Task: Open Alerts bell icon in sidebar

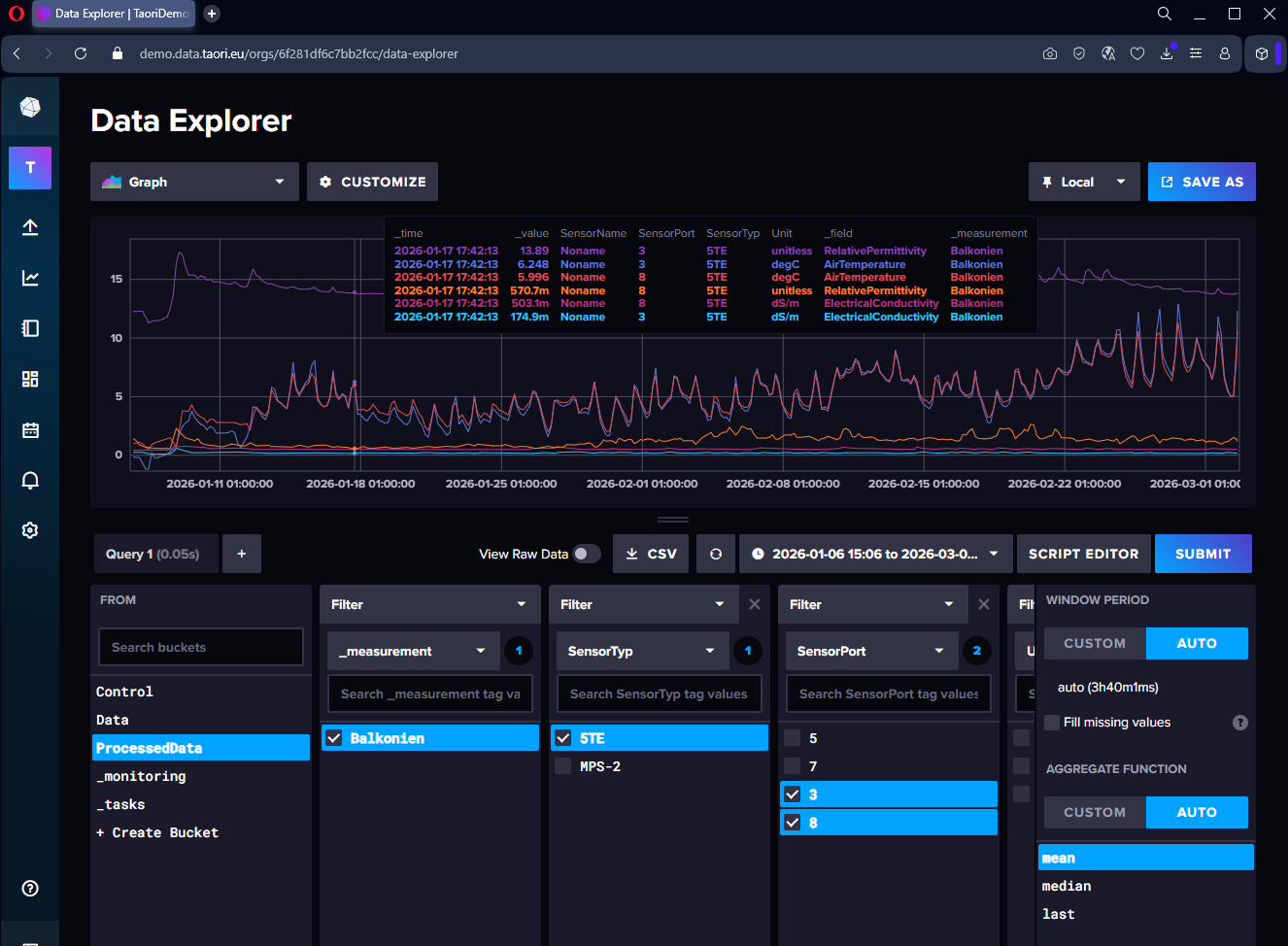Action: click(30, 480)
